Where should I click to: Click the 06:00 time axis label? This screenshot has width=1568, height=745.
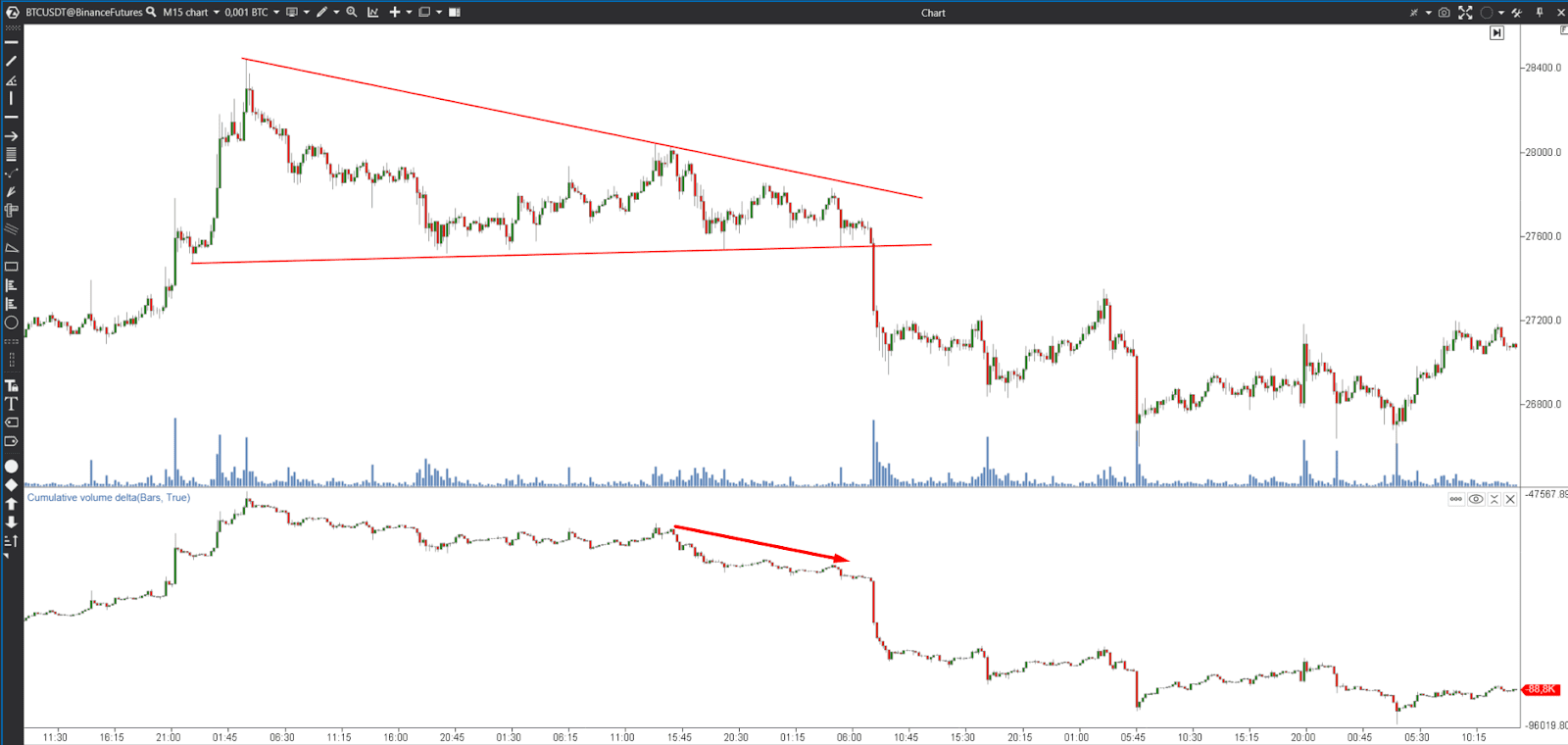point(850,737)
